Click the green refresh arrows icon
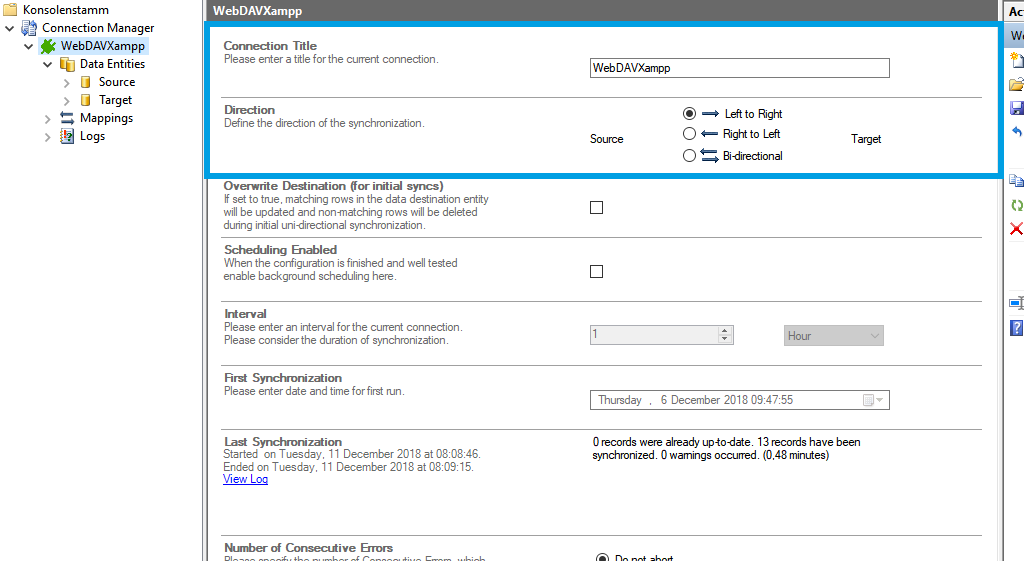Viewport: 1024px width, 561px height. point(1017,205)
